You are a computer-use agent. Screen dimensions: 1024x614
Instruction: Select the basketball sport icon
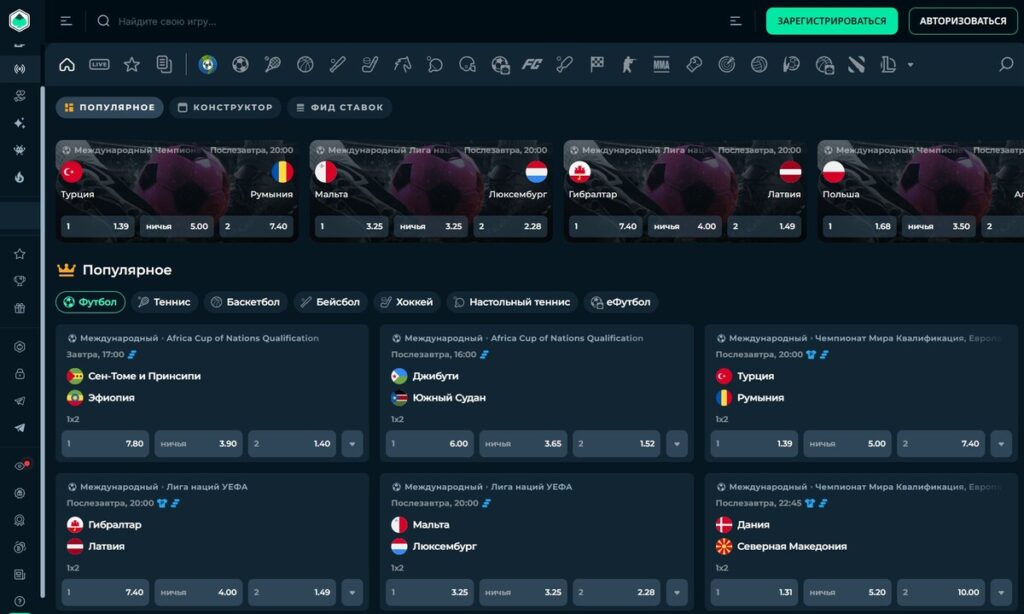pos(305,64)
